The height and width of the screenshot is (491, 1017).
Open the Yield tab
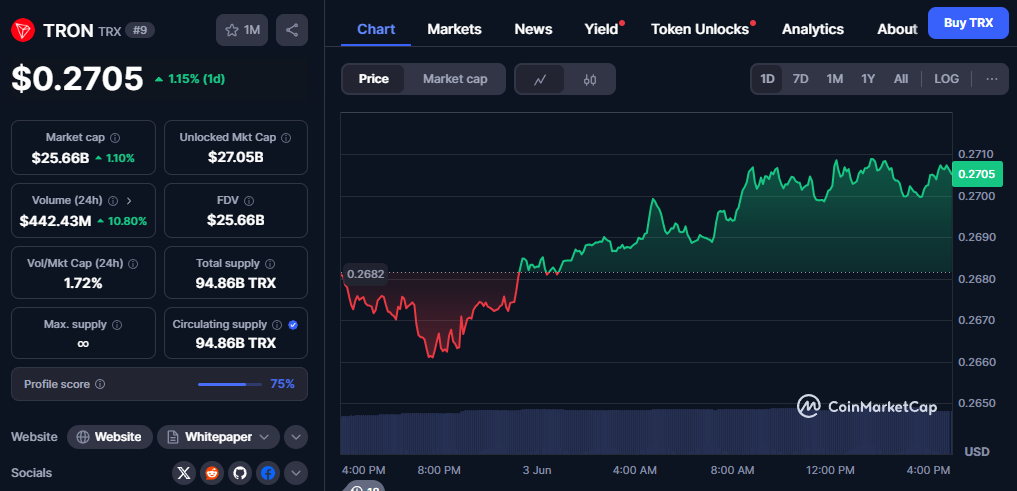(601, 29)
